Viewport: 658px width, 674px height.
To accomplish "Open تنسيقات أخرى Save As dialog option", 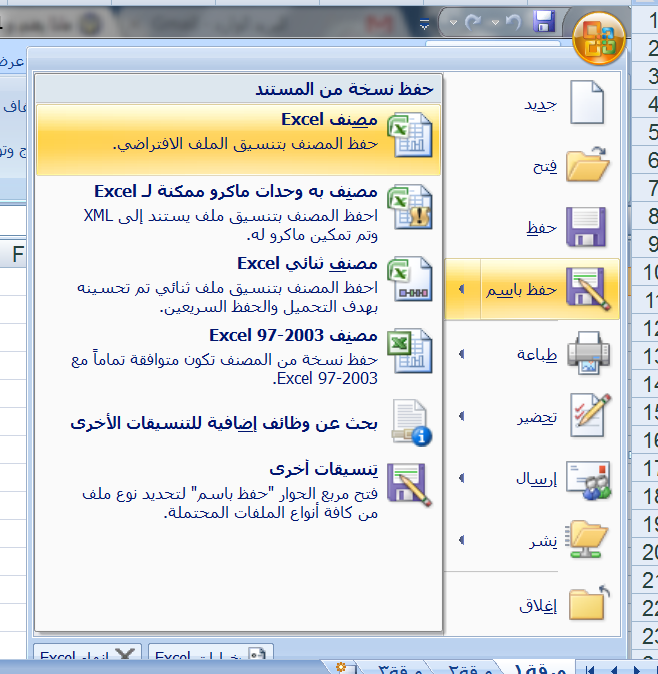I will [239, 491].
